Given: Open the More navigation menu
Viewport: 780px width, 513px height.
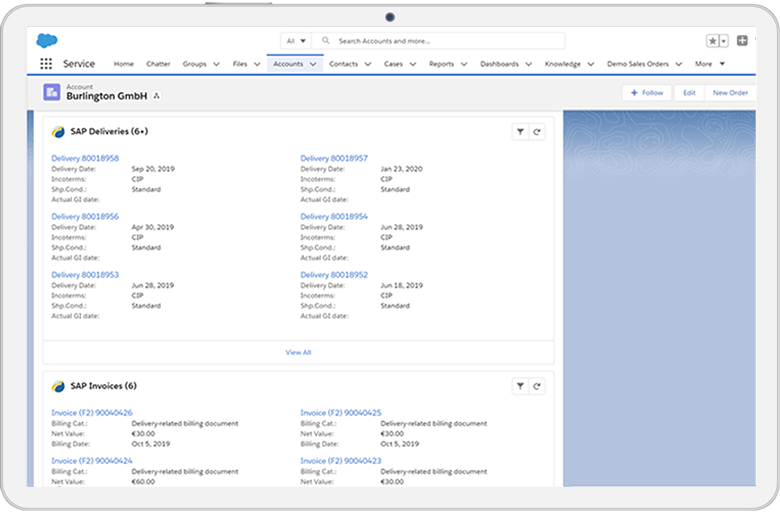Looking at the screenshot, I should (x=710, y=64).
